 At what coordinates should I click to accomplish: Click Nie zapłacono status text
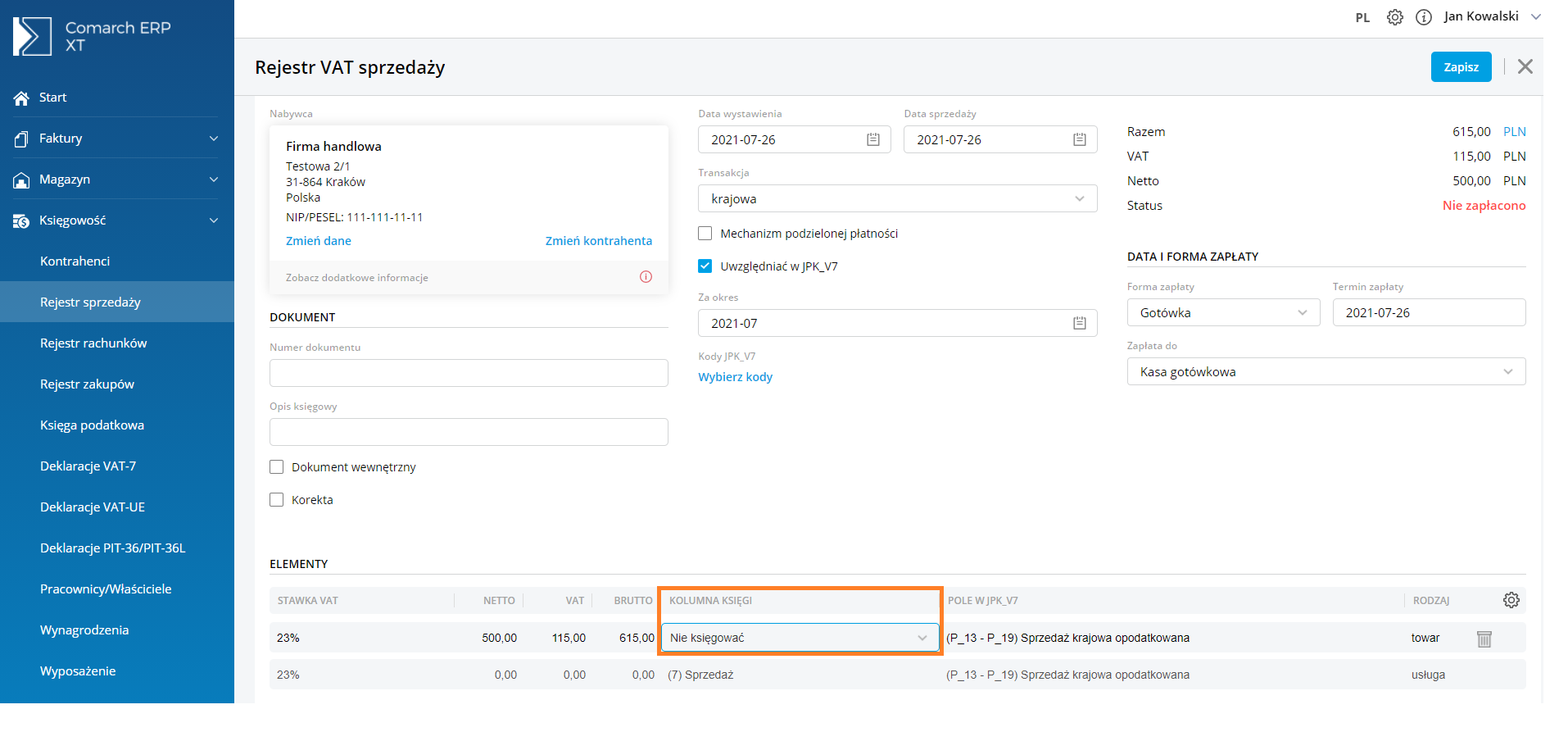1484,206
